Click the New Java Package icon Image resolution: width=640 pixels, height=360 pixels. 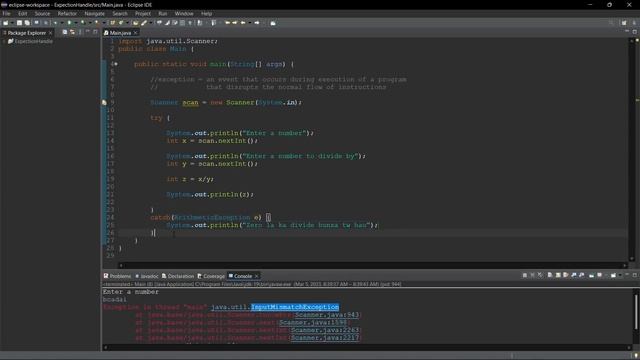click(112, 23)
